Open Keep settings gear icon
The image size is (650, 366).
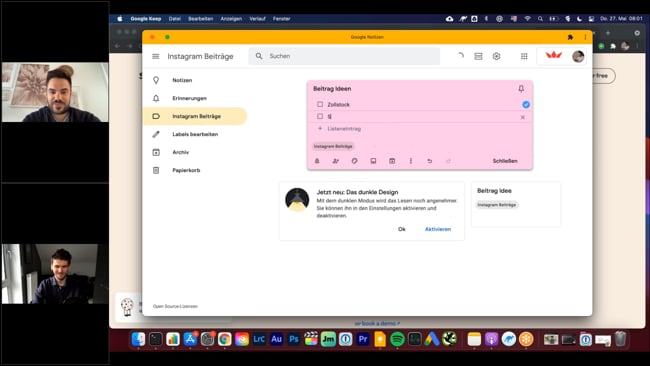(496, 56)
